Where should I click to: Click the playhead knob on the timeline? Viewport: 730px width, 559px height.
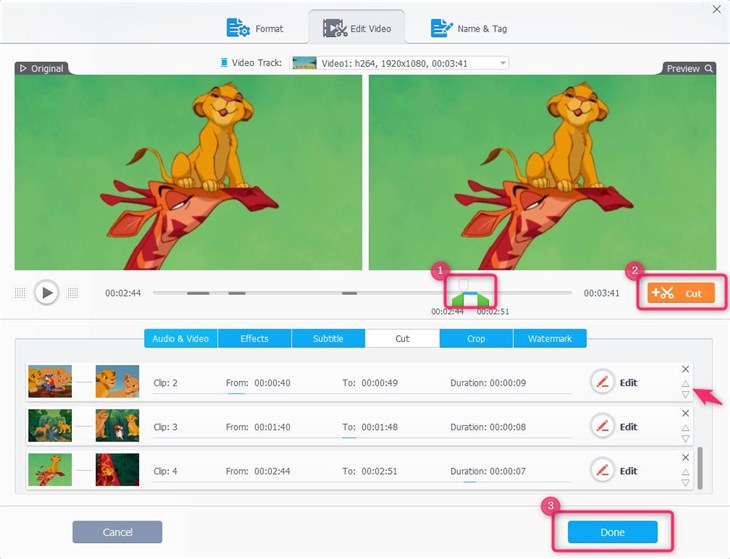[x=463, y=284]
